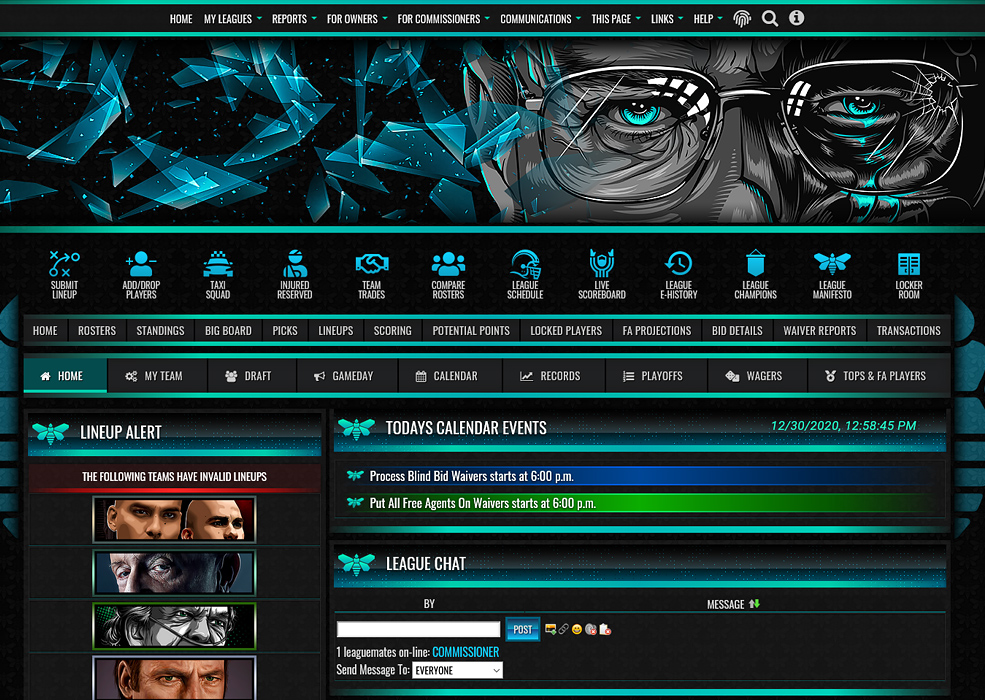Click the clear chat clipboard icon

[605, 629]
